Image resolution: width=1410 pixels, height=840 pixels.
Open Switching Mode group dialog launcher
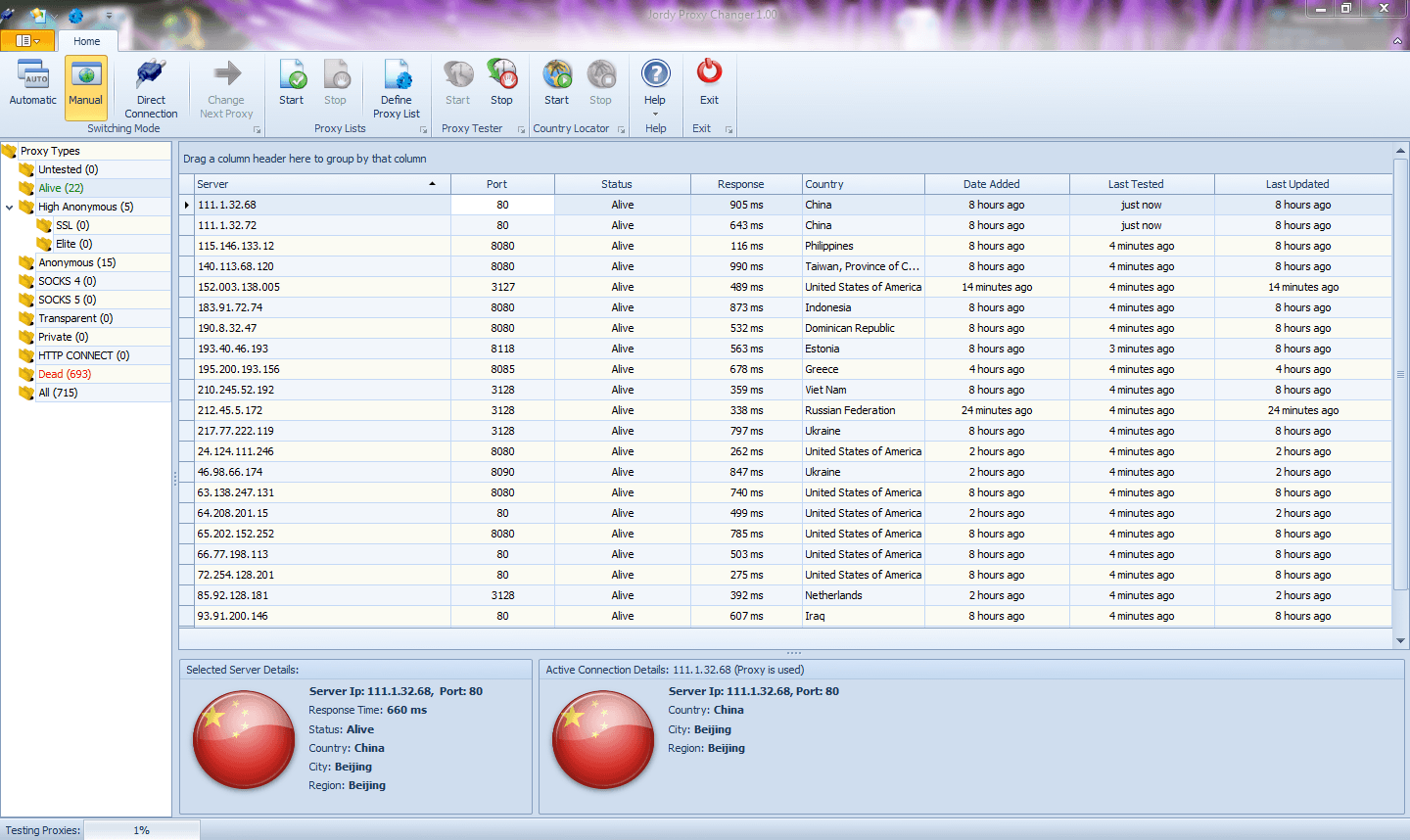pyautogui.click(x=258, y=129)
